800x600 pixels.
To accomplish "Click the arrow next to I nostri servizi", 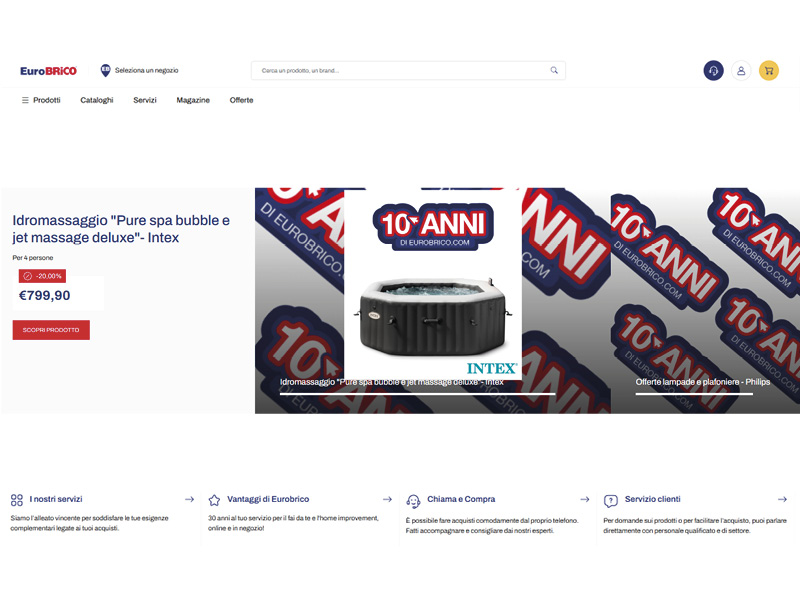I will 189,499.
